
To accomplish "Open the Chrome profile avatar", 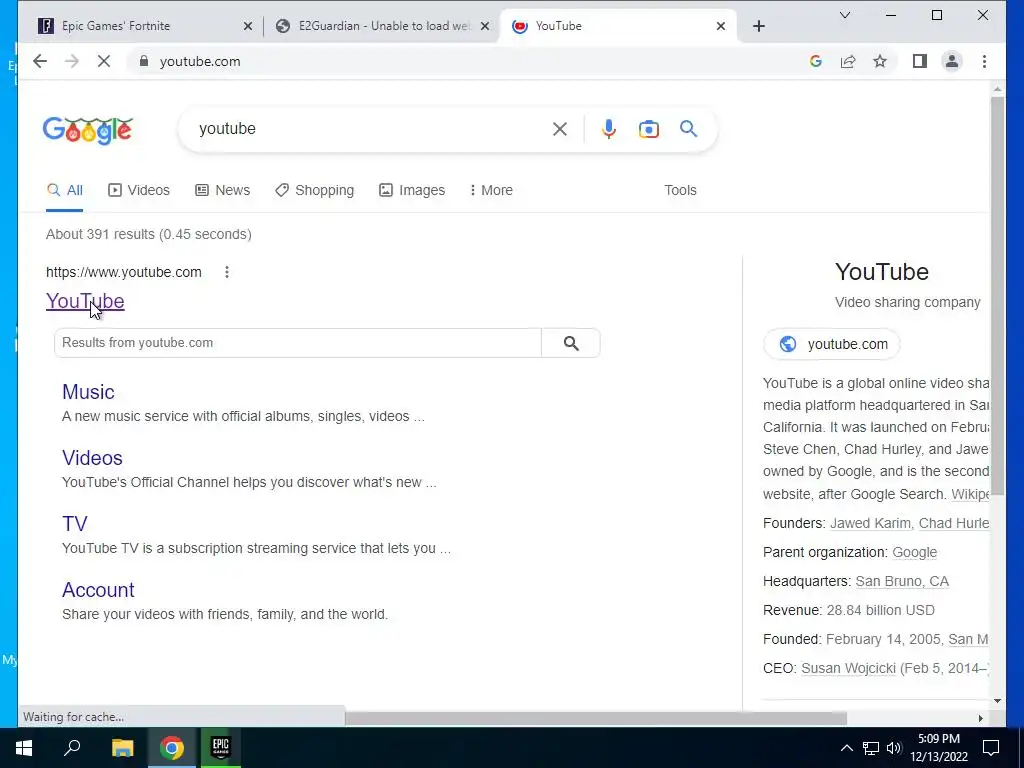I will [x=952, y=61].
